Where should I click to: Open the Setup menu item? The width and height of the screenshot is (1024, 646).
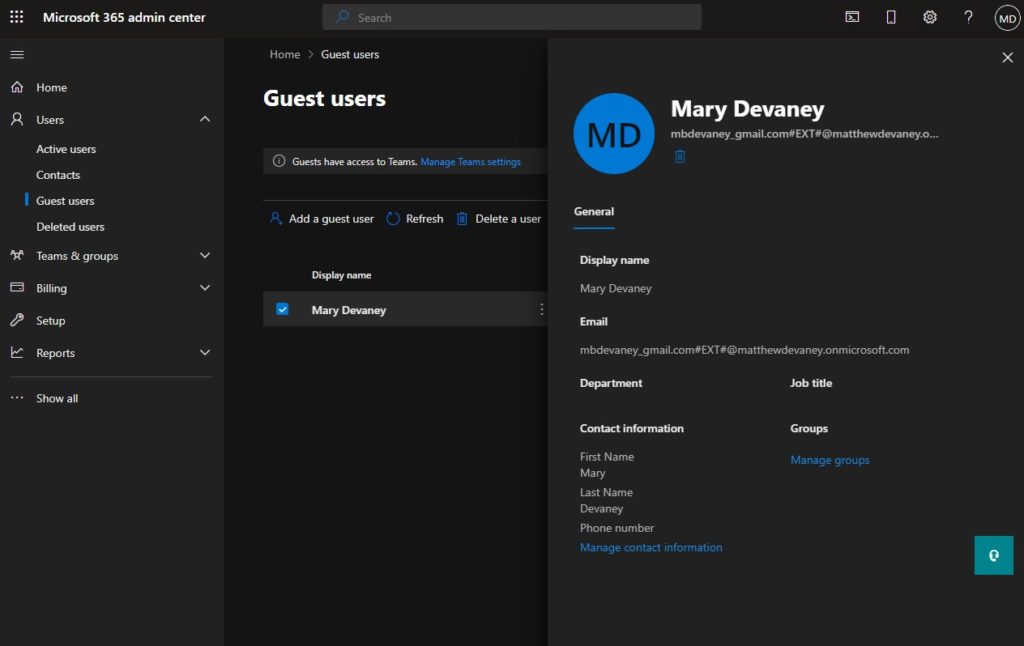(x=50, y=321)
